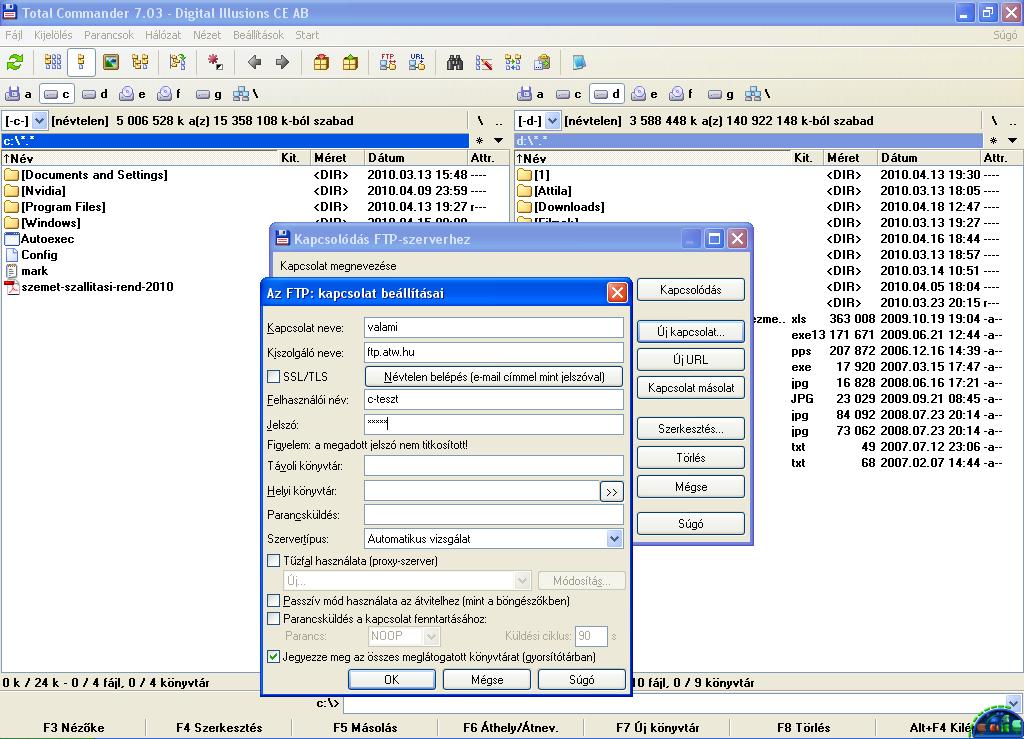Click into the 'Távoli könyvtár' field
This screenshot has height=739, width=1024.
click(x=494, y=465)
